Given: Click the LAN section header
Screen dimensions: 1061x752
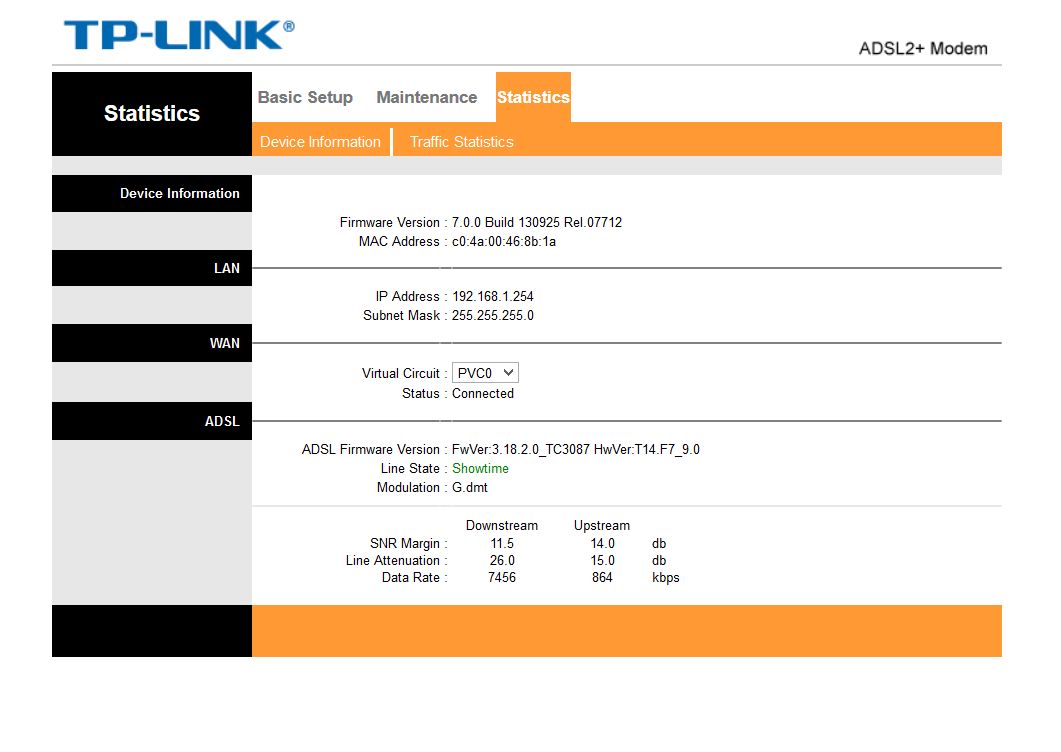Looking at the screenshot, I should tap(226, 268).
